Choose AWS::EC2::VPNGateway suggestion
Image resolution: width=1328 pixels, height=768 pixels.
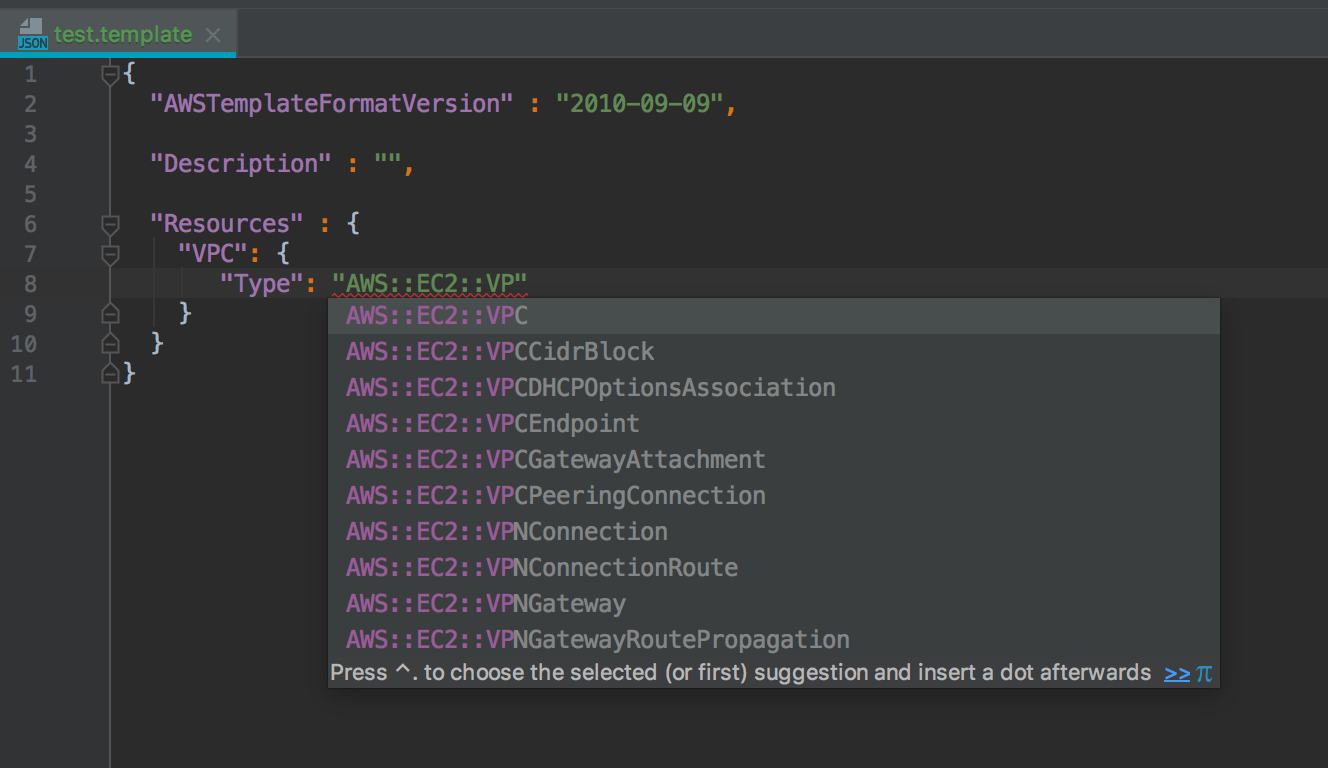coord(774,604)
